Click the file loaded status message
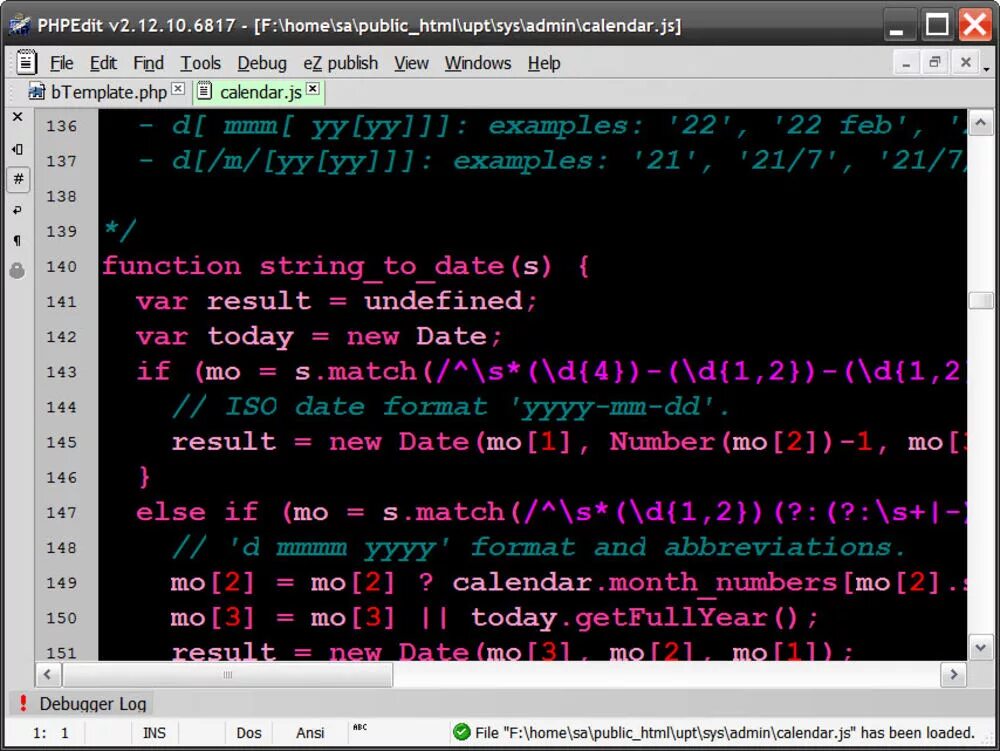This screenshot has width=1000, height=751. 724,733
